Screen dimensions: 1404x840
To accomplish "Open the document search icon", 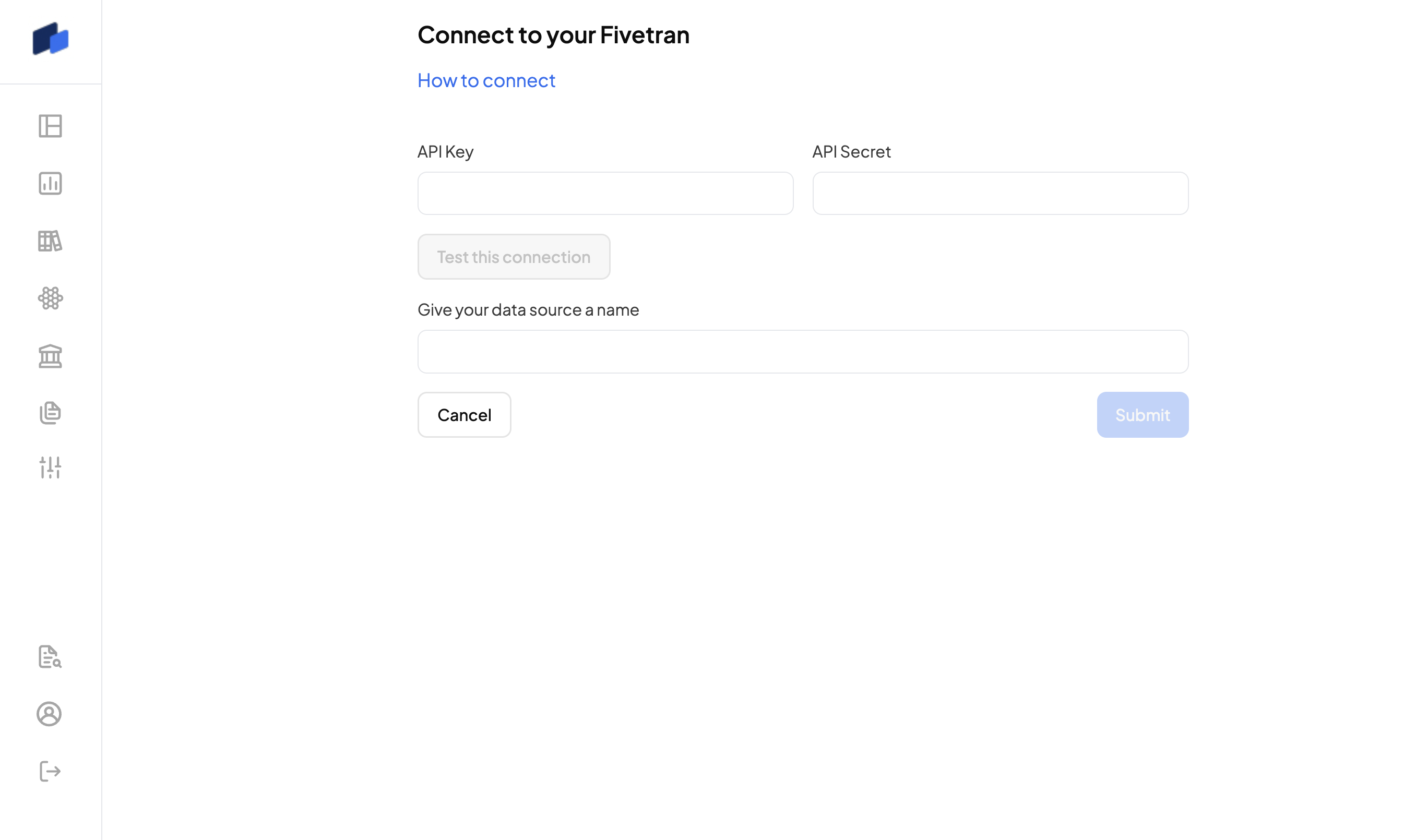I will (50, 656).
